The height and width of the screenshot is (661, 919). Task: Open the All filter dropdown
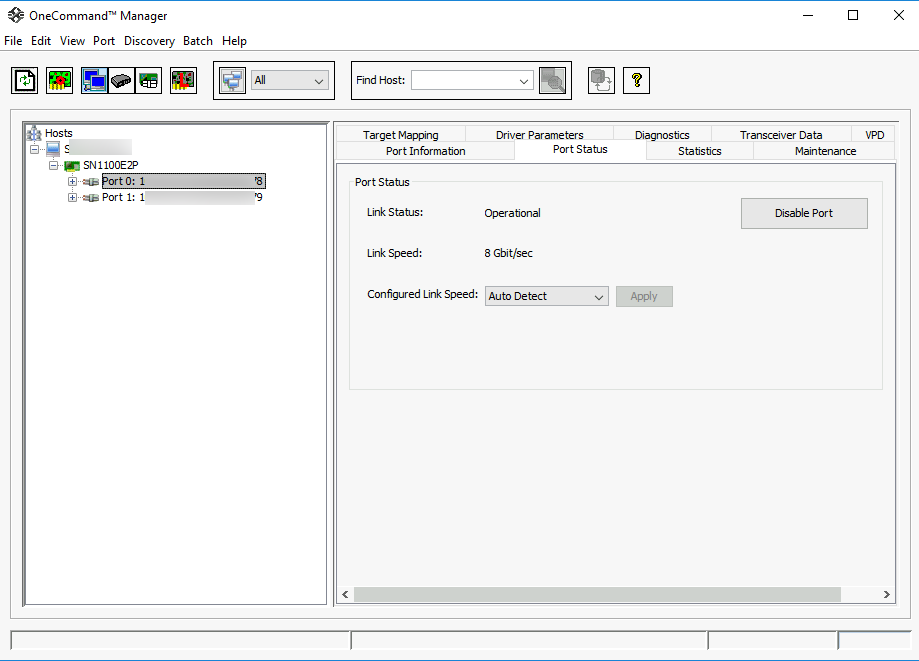tap(290, 80)
